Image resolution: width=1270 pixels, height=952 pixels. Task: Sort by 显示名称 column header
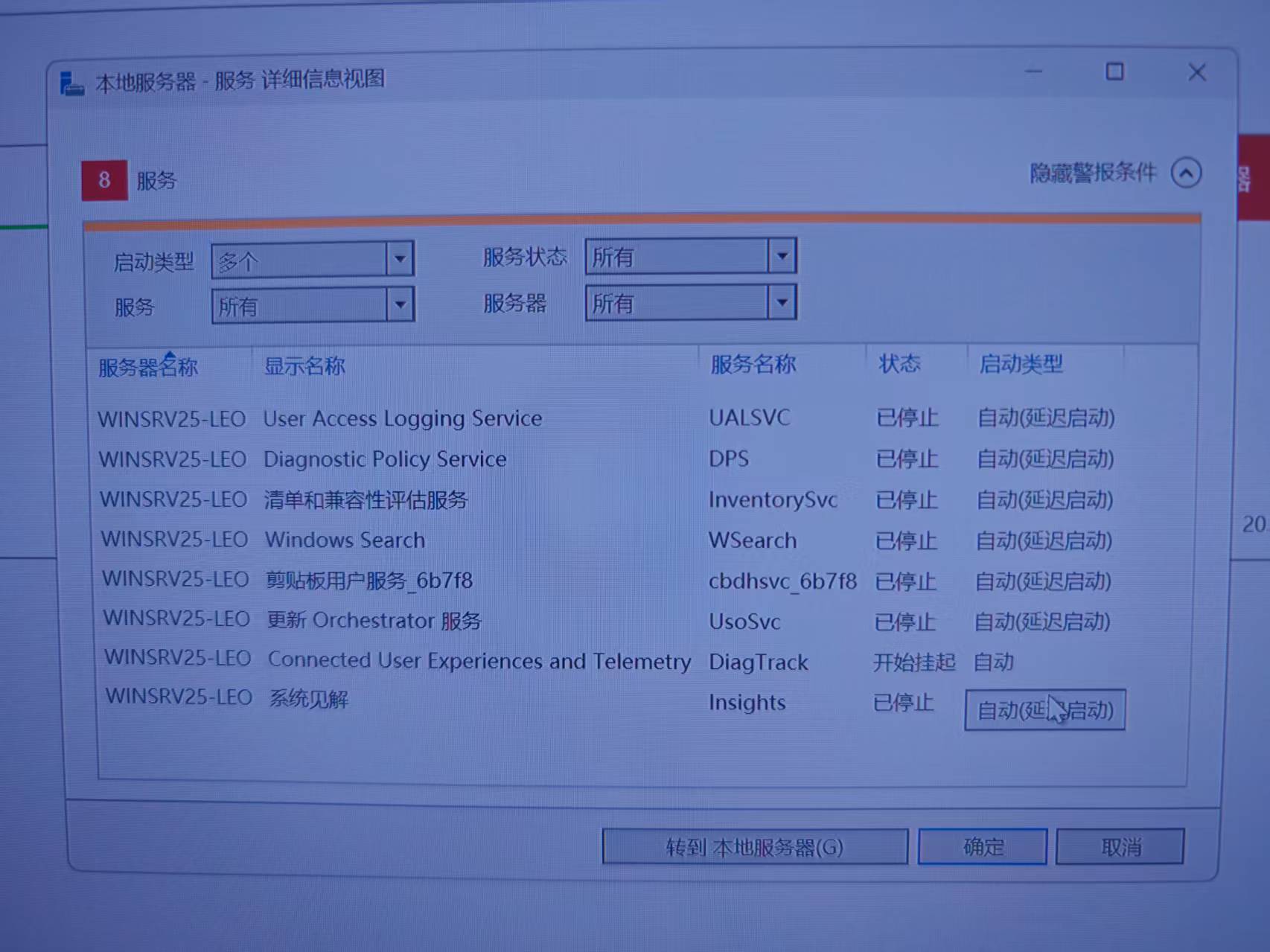coord(304,366)
